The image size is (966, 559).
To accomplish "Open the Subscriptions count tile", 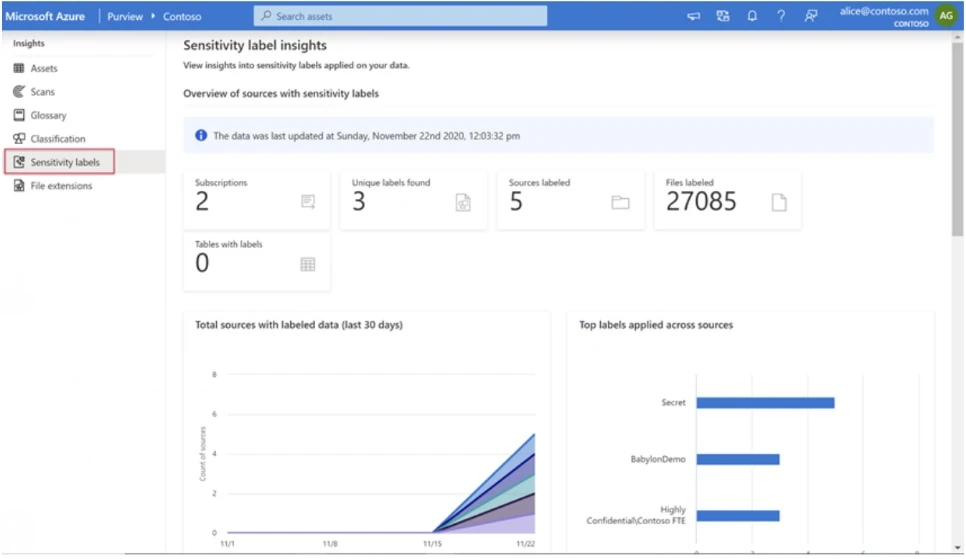I will pos(256,199).
